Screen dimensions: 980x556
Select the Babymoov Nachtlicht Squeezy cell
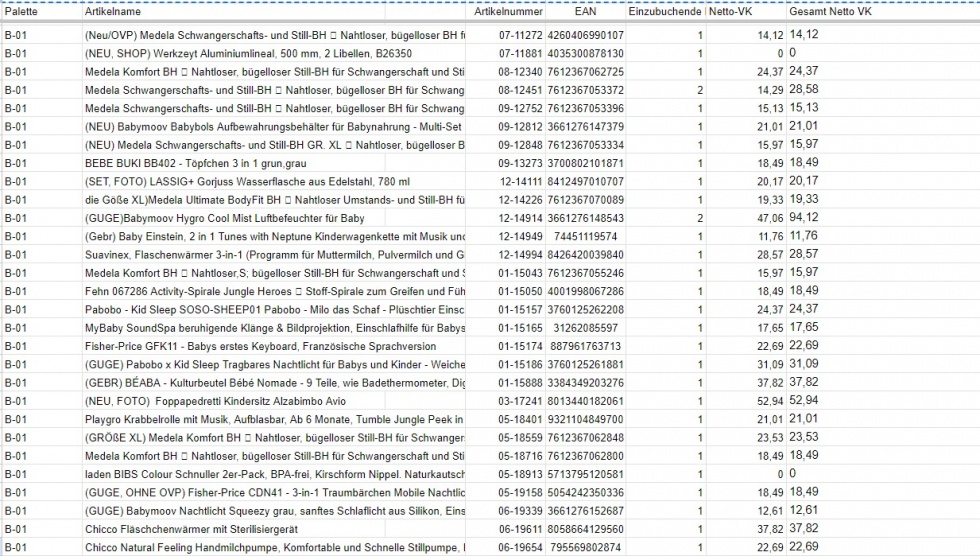[x=275, y=510]
